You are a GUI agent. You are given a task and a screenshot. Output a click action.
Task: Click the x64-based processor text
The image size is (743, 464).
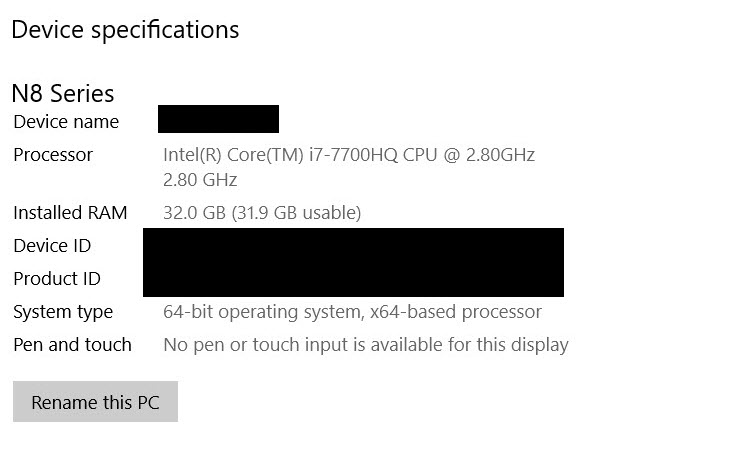point(456,312)
